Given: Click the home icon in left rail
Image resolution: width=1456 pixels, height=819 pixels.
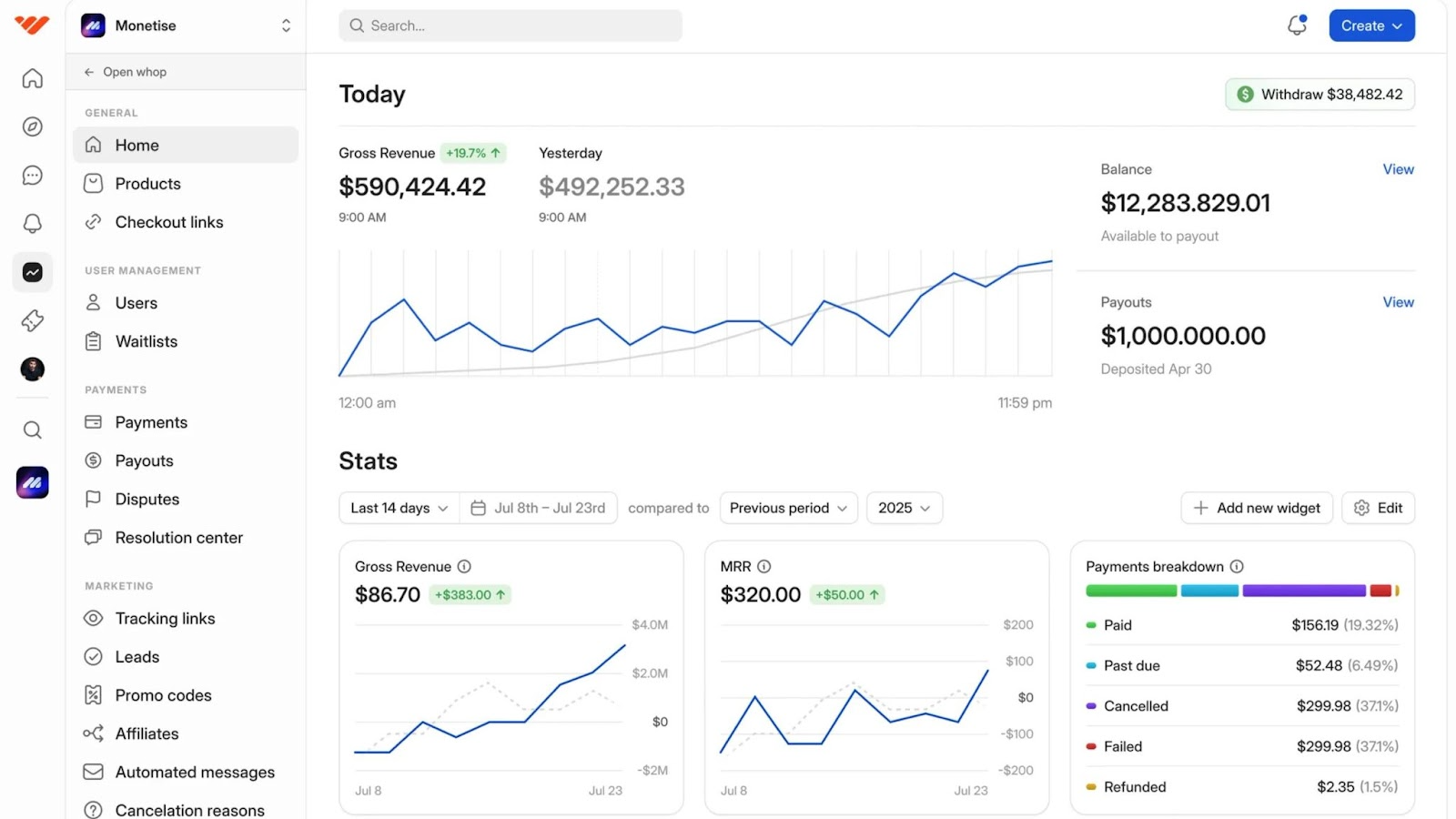Looking at the screenshot, I should tap(33, 79).
